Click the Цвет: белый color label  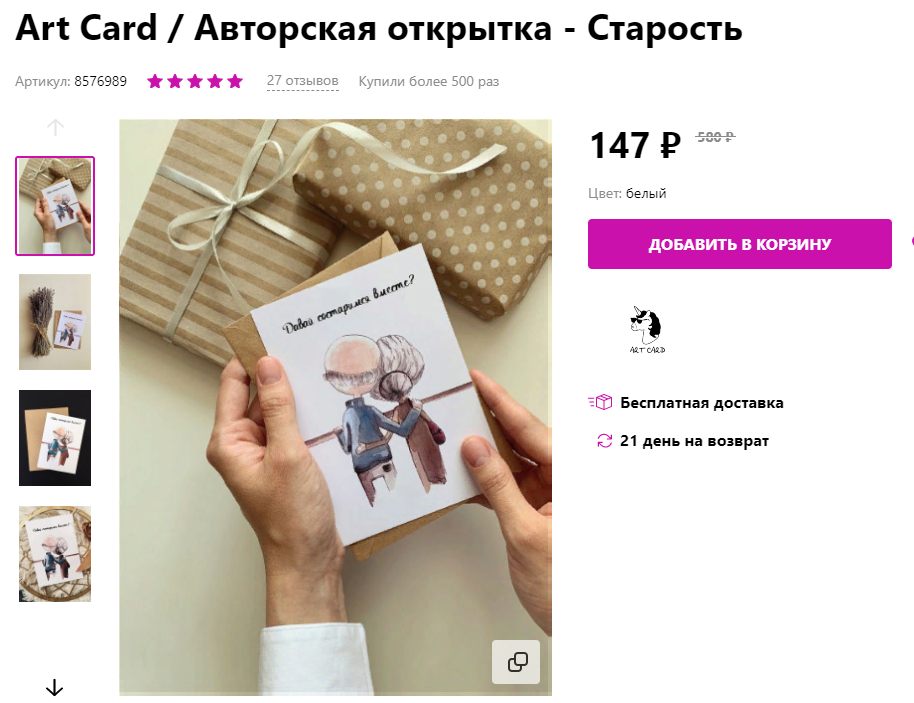tap(627, 193)
